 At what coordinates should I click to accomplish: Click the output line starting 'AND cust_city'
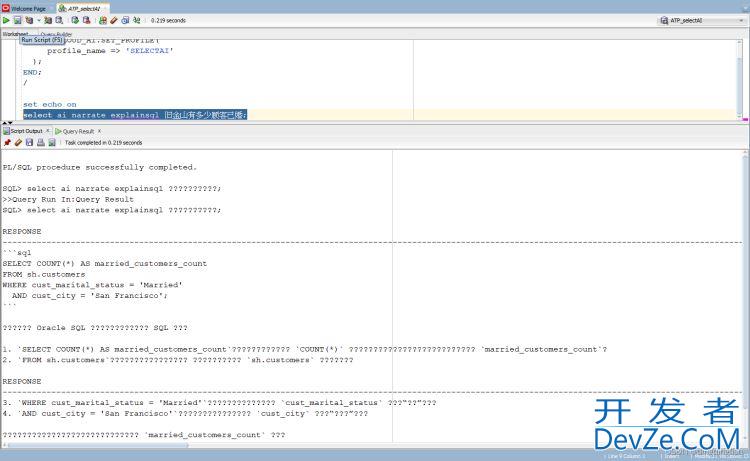coord(90,296)
